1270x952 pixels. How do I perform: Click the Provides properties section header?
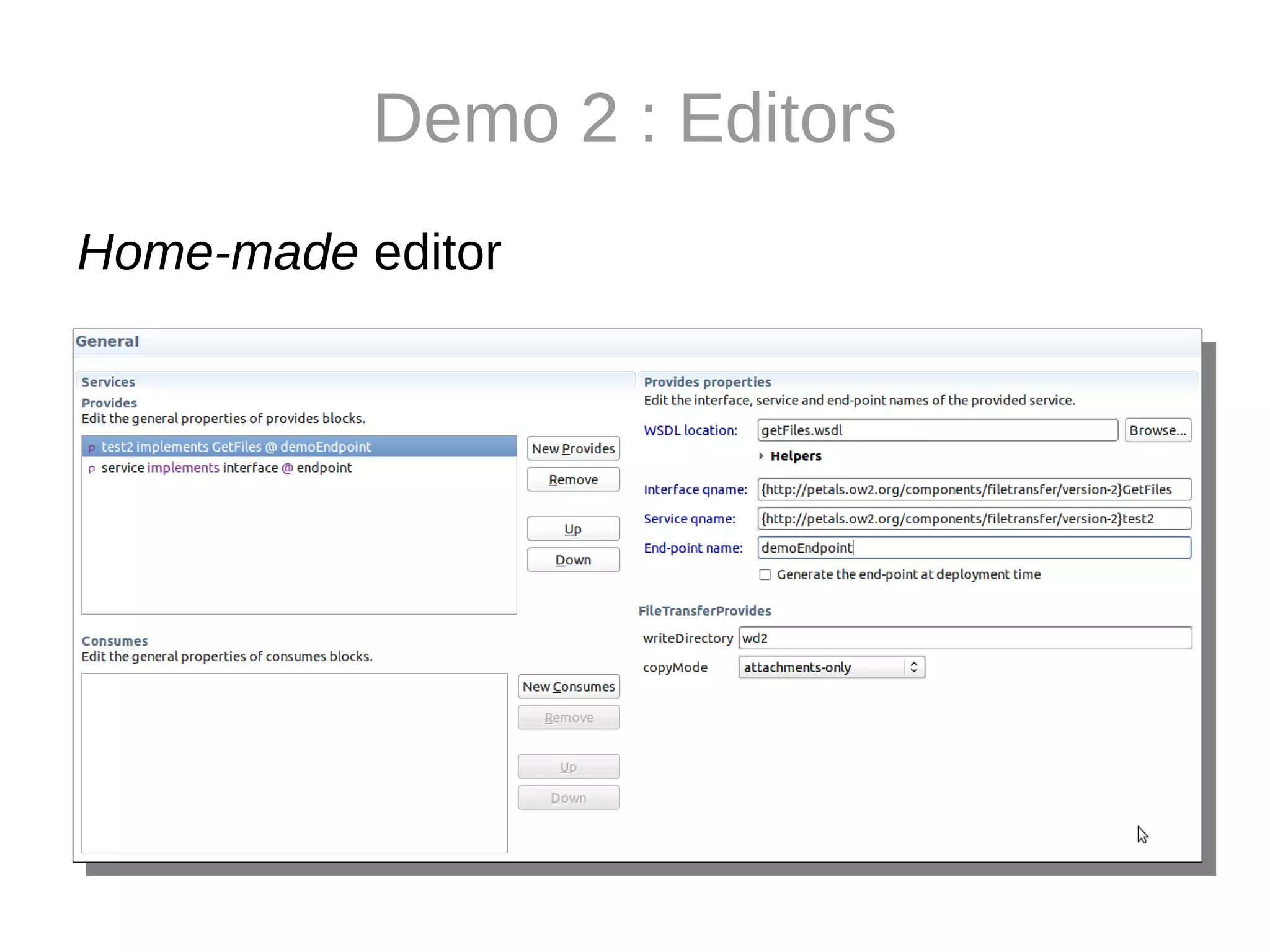pos(707,382)
